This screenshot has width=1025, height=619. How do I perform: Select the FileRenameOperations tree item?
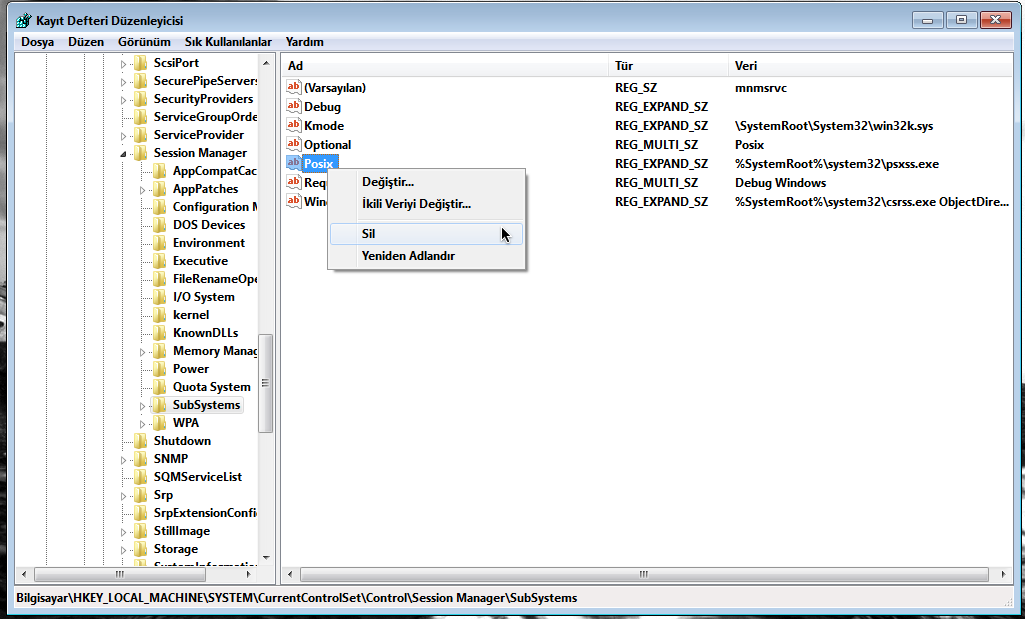[x=214, y=279]
